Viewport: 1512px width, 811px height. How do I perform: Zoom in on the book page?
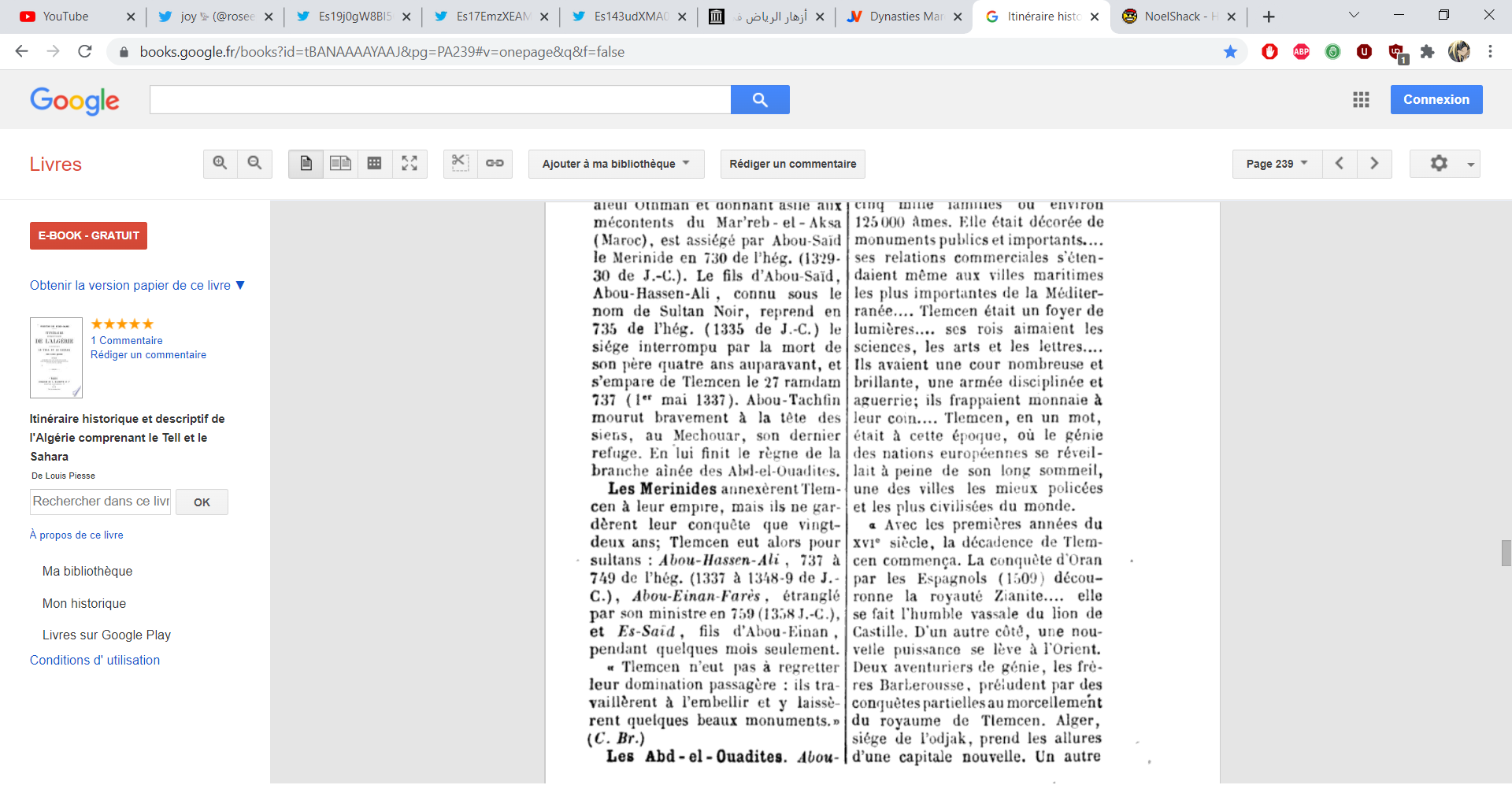(x=220, y=164)
